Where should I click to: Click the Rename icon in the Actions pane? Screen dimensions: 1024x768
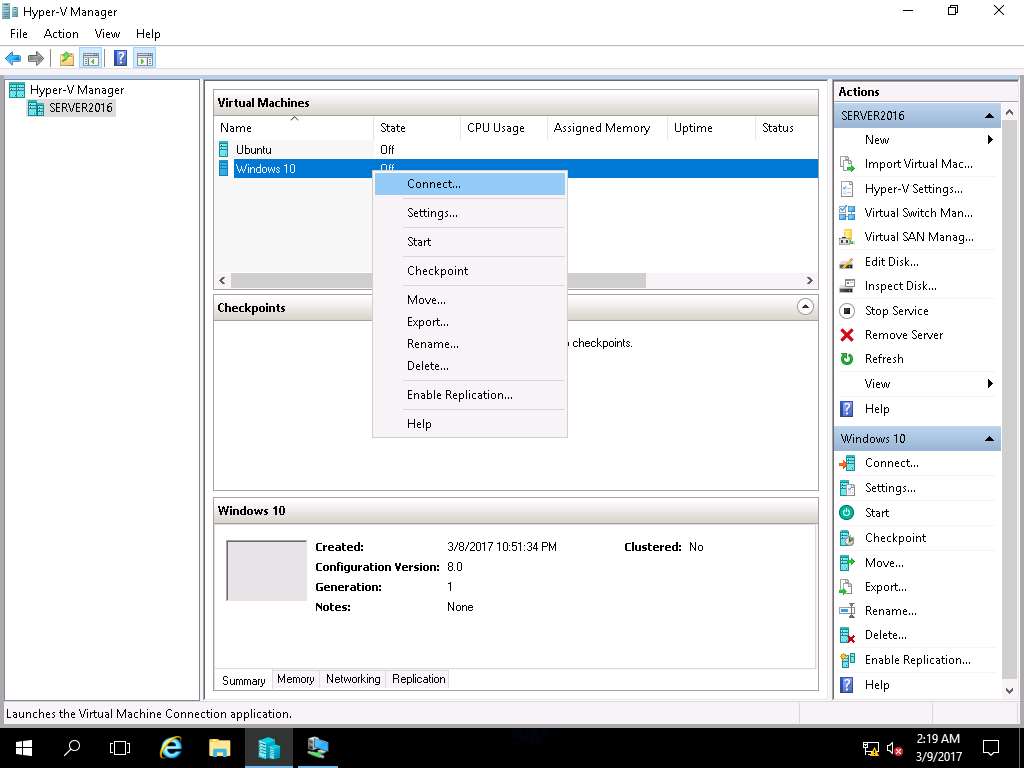[847, 611]
